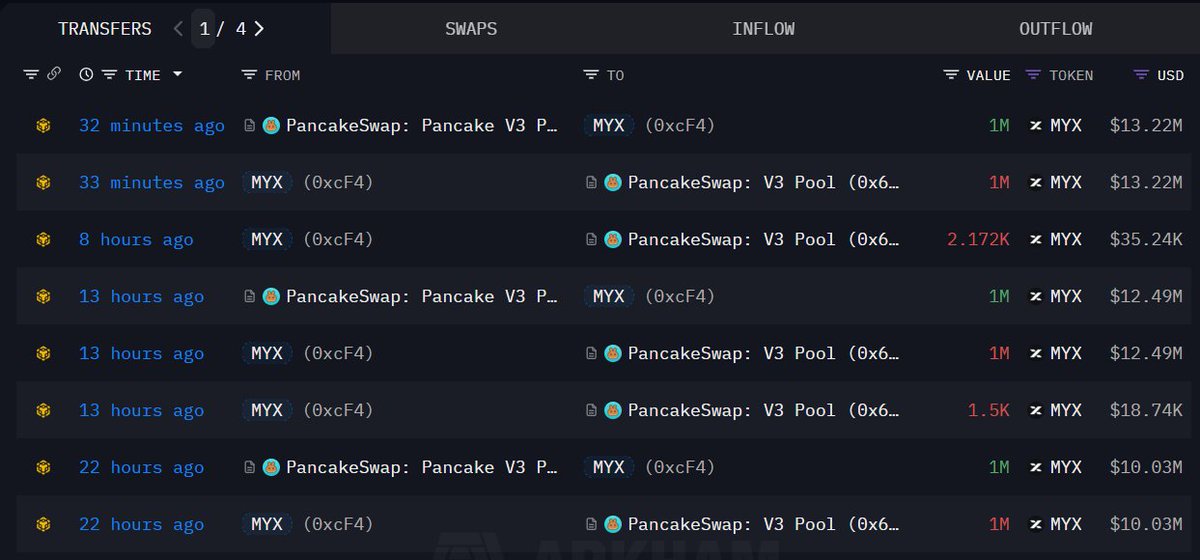Go to next transfers page arrow
The height and width of the screenshot is (560, 1200).
(x=259, y=29)
